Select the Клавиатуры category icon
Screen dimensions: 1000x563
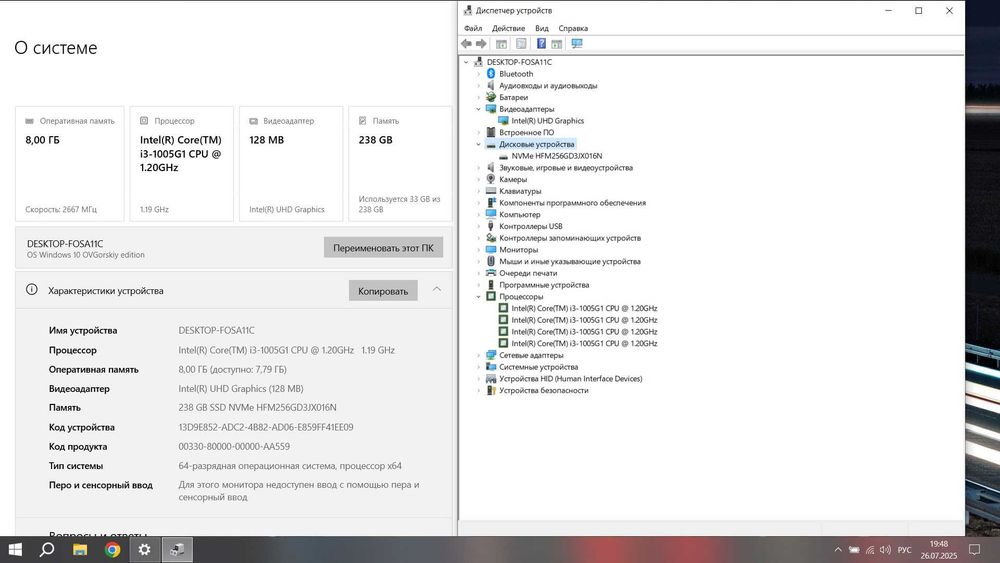coord(491,191)
